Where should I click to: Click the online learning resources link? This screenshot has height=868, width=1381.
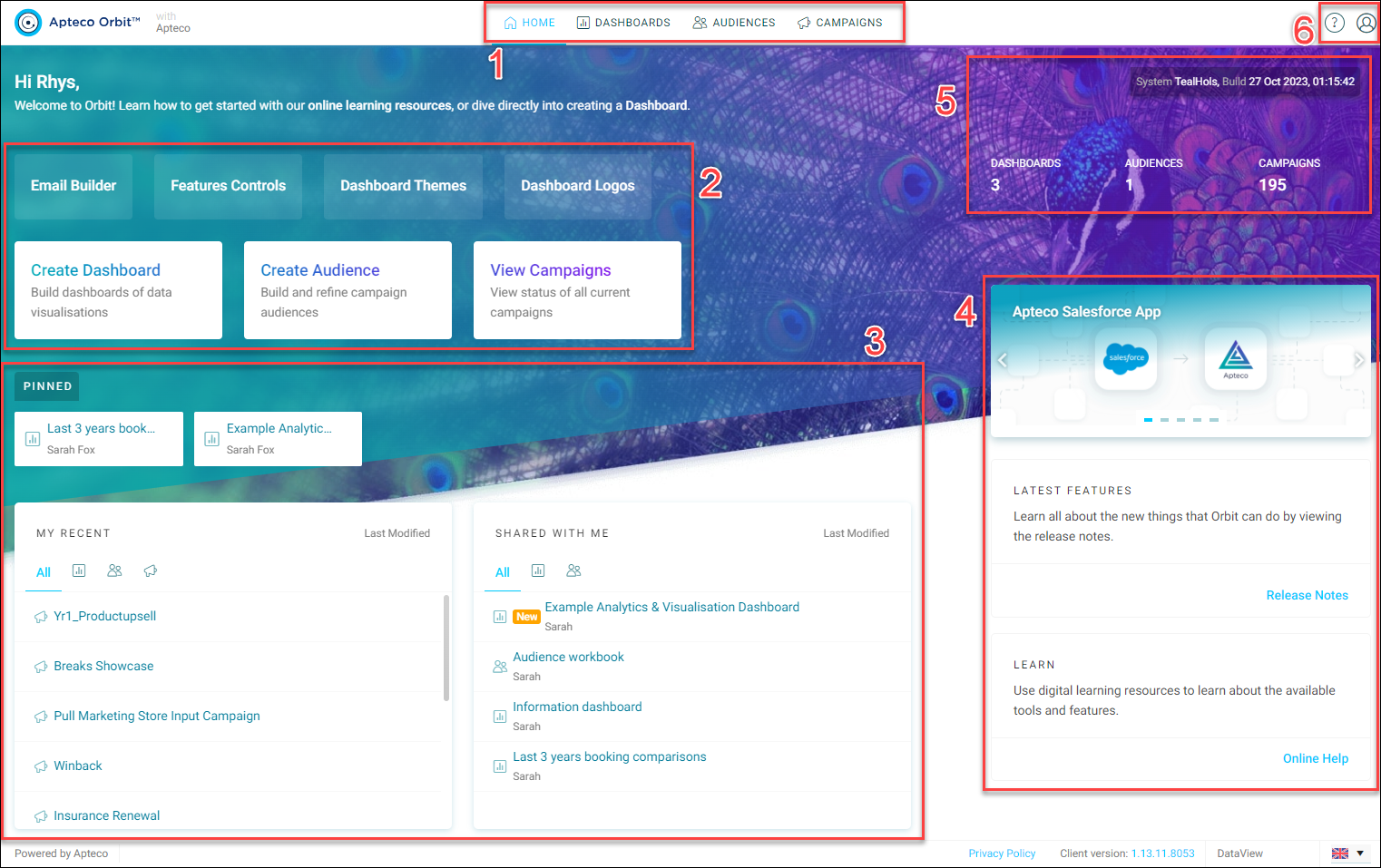point(380,105)
